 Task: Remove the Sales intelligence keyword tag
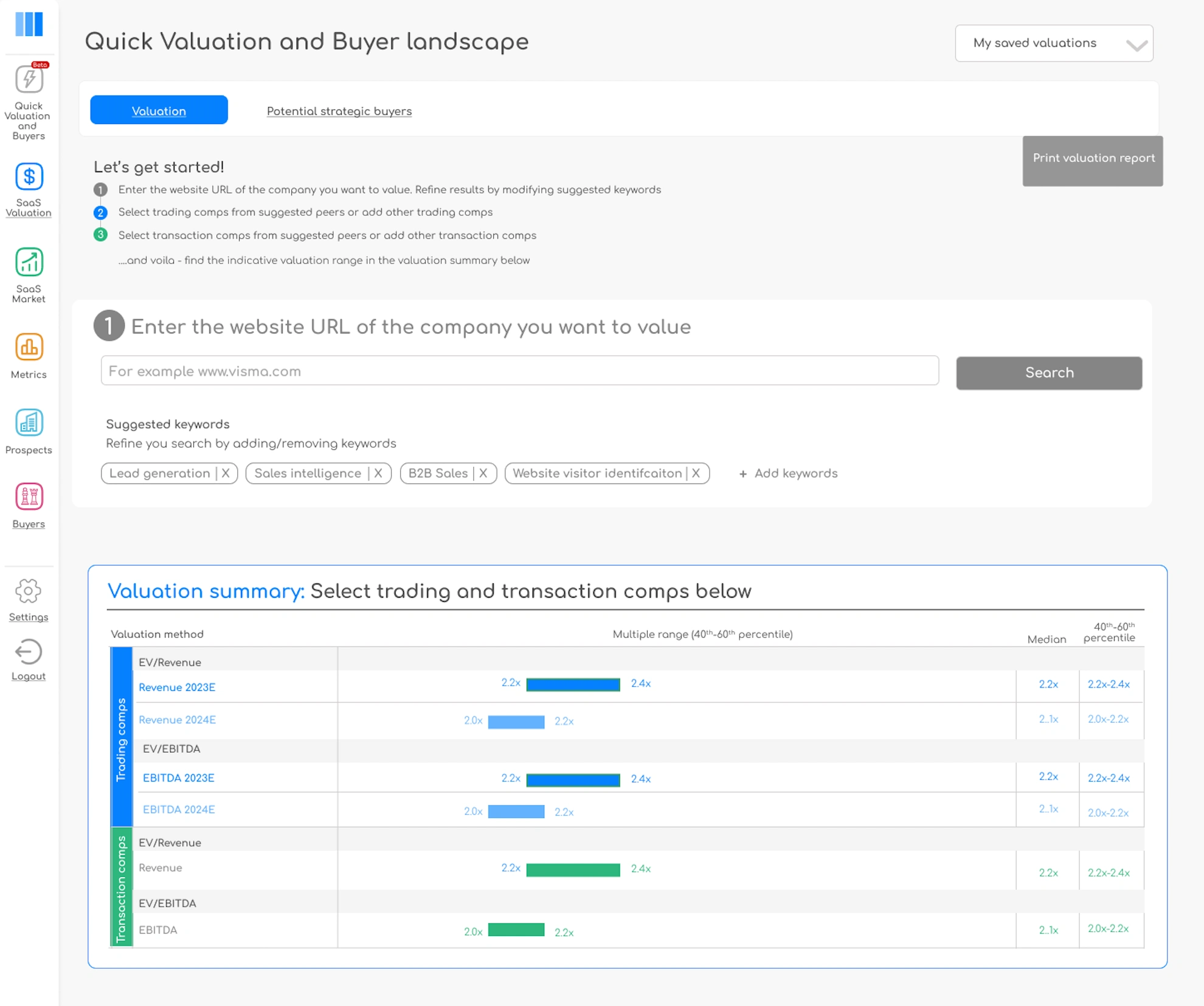click(378, 473)
